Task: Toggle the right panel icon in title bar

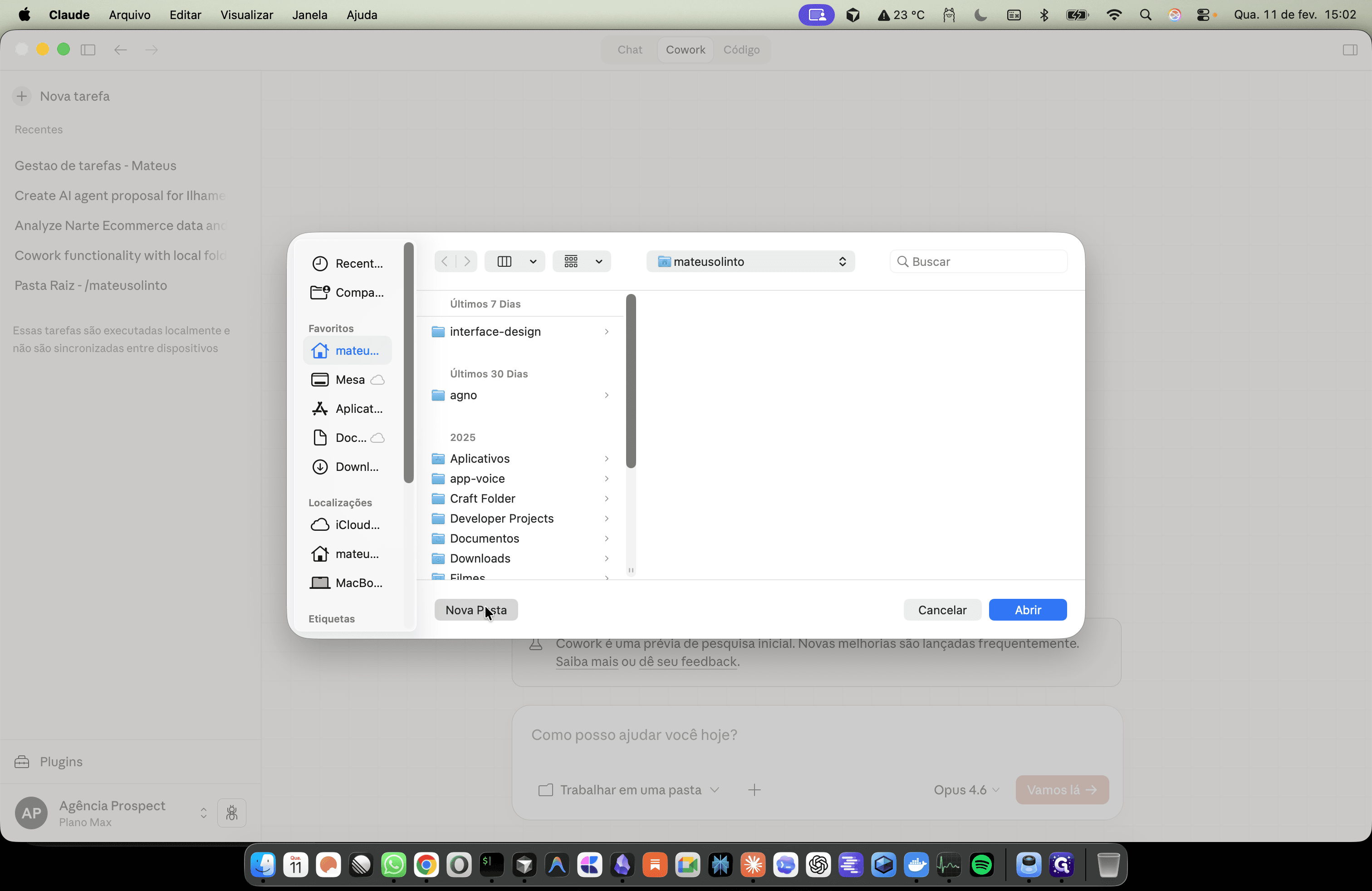Action: point(1349,49)
